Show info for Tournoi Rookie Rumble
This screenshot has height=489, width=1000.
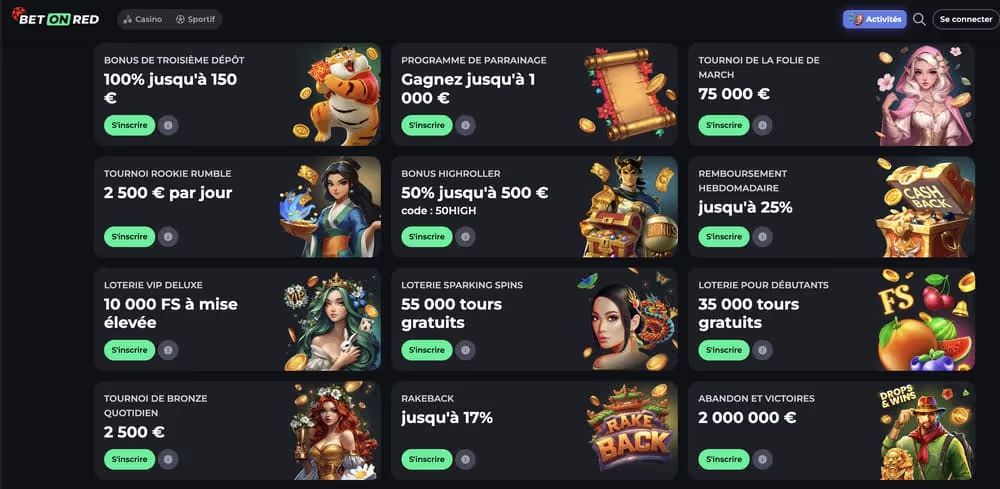click(168, 237)
